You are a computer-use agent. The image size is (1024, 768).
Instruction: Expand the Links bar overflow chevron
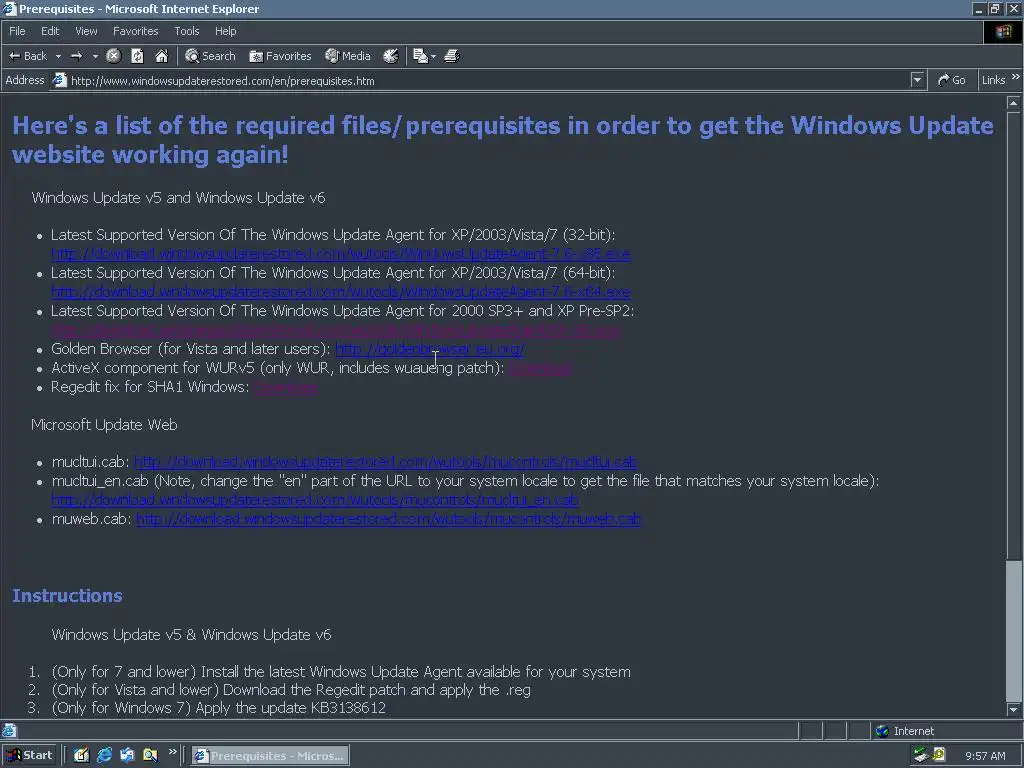click(x=1016, y=77)
